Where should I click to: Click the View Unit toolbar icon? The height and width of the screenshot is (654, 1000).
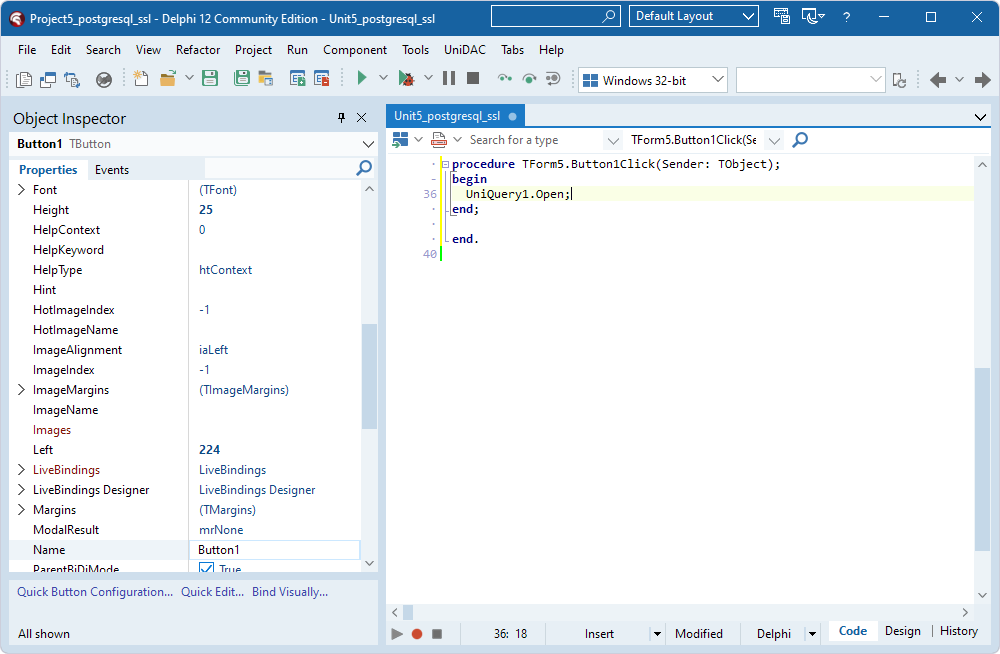tap(24, 79)
